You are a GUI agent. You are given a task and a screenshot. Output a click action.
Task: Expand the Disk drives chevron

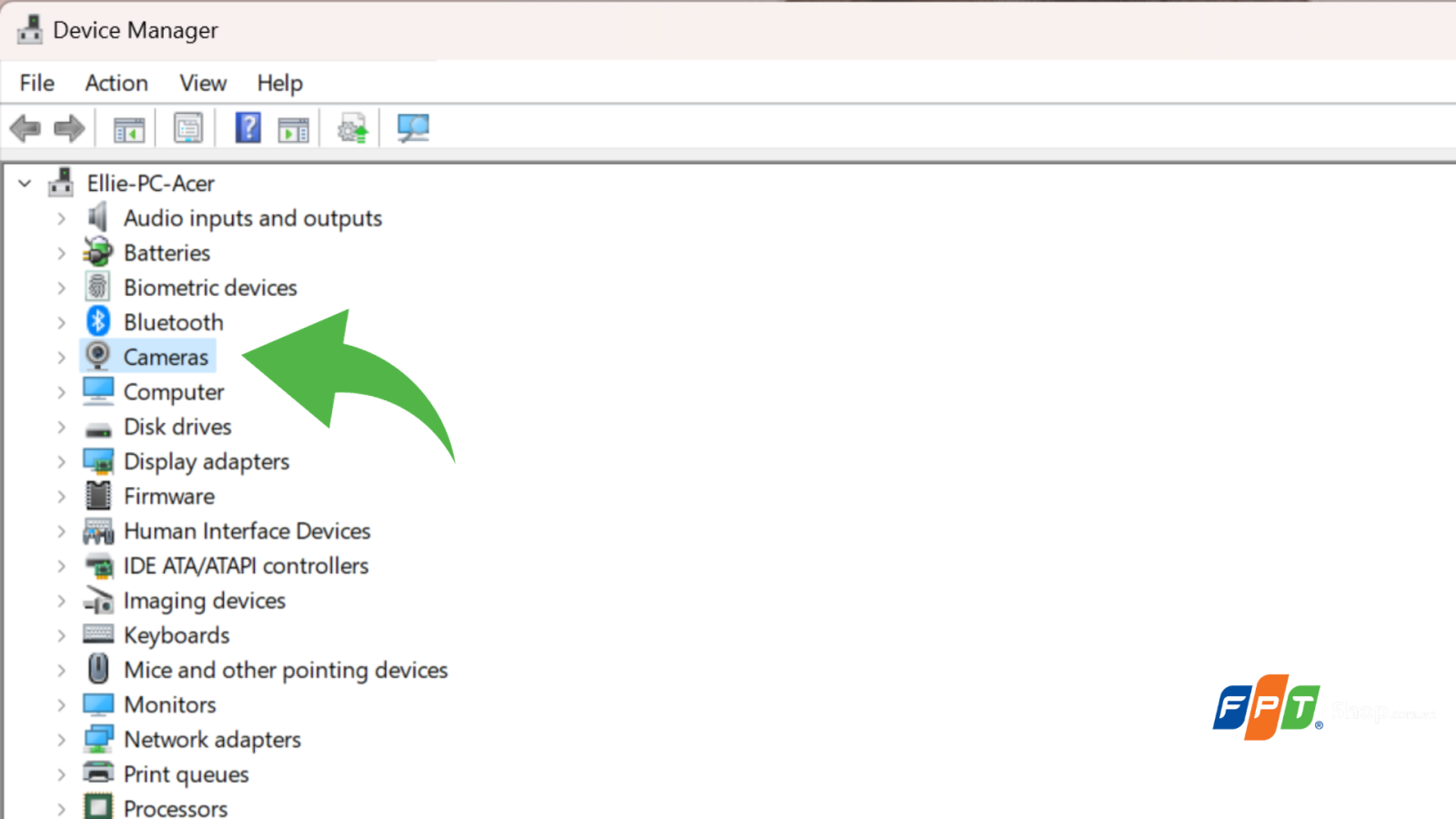click(61, 427)
